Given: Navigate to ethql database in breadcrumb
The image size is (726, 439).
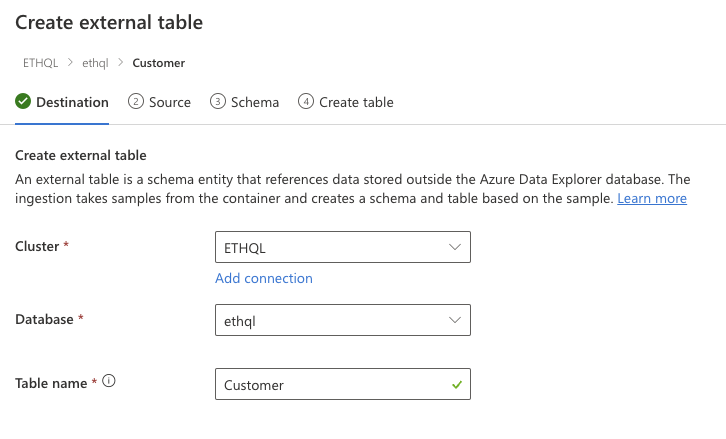Looking at the screenshot, I should [95, 62].
